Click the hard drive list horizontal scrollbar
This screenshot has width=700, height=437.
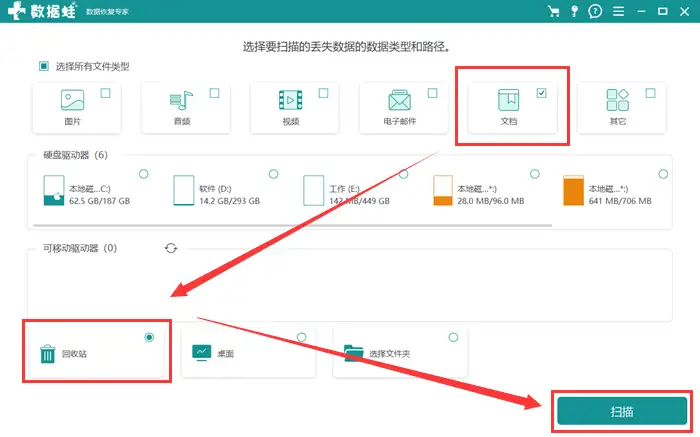(292, 225)
